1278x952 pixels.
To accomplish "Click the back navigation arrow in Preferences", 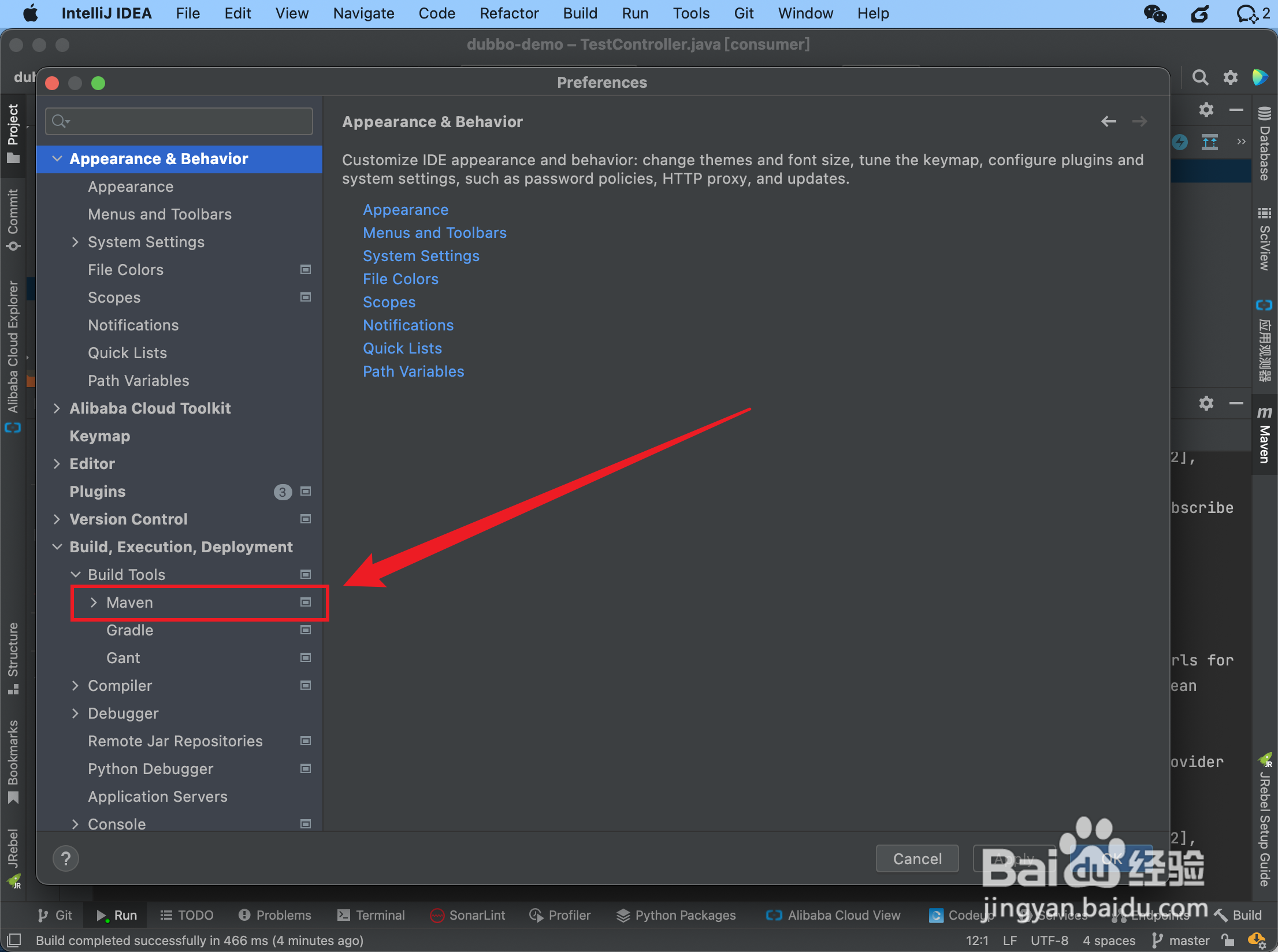I will coord(1108,121).
